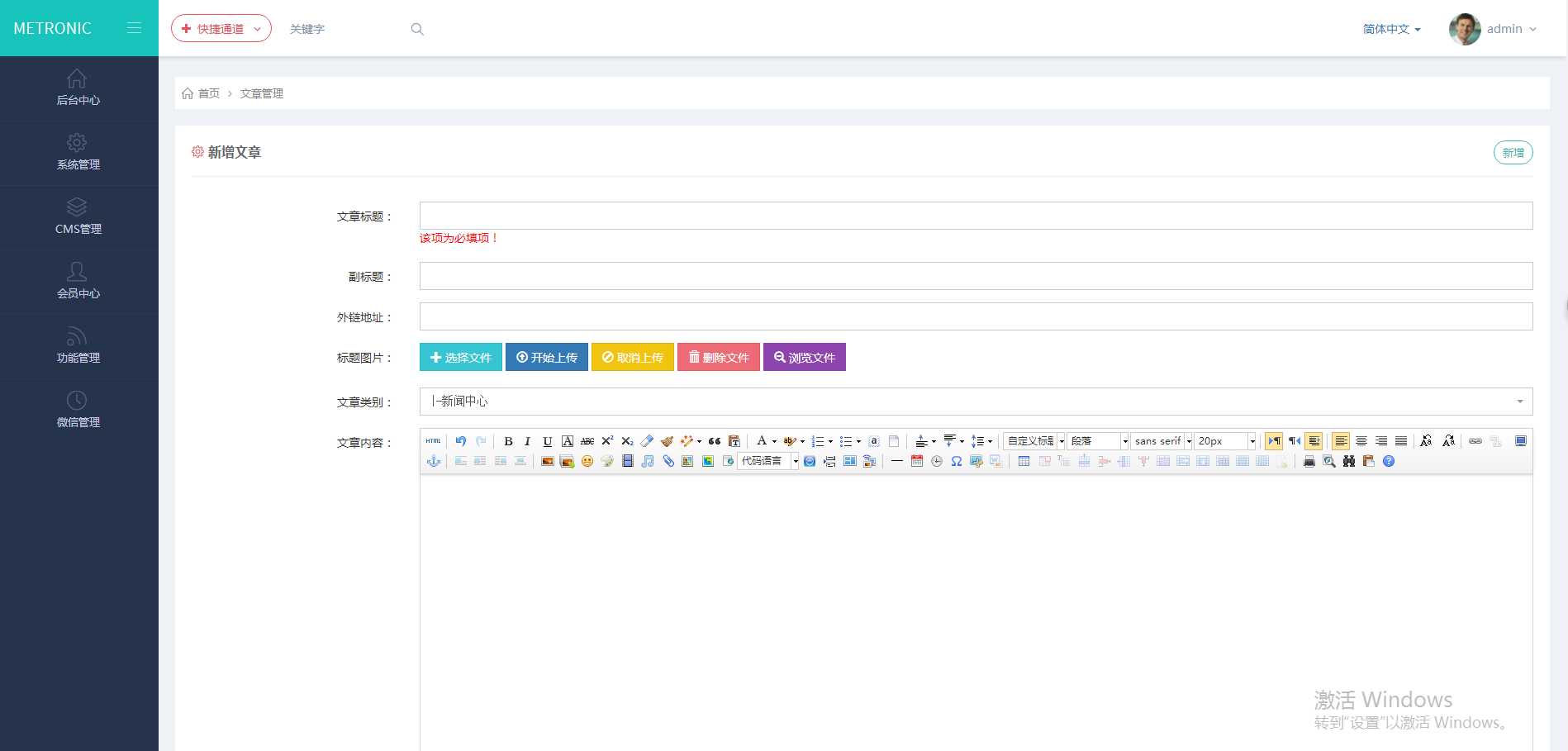Screen dimensions: 1568x751
Task: Open the font color dropdown arrow
Action: (x=774, y=441)
